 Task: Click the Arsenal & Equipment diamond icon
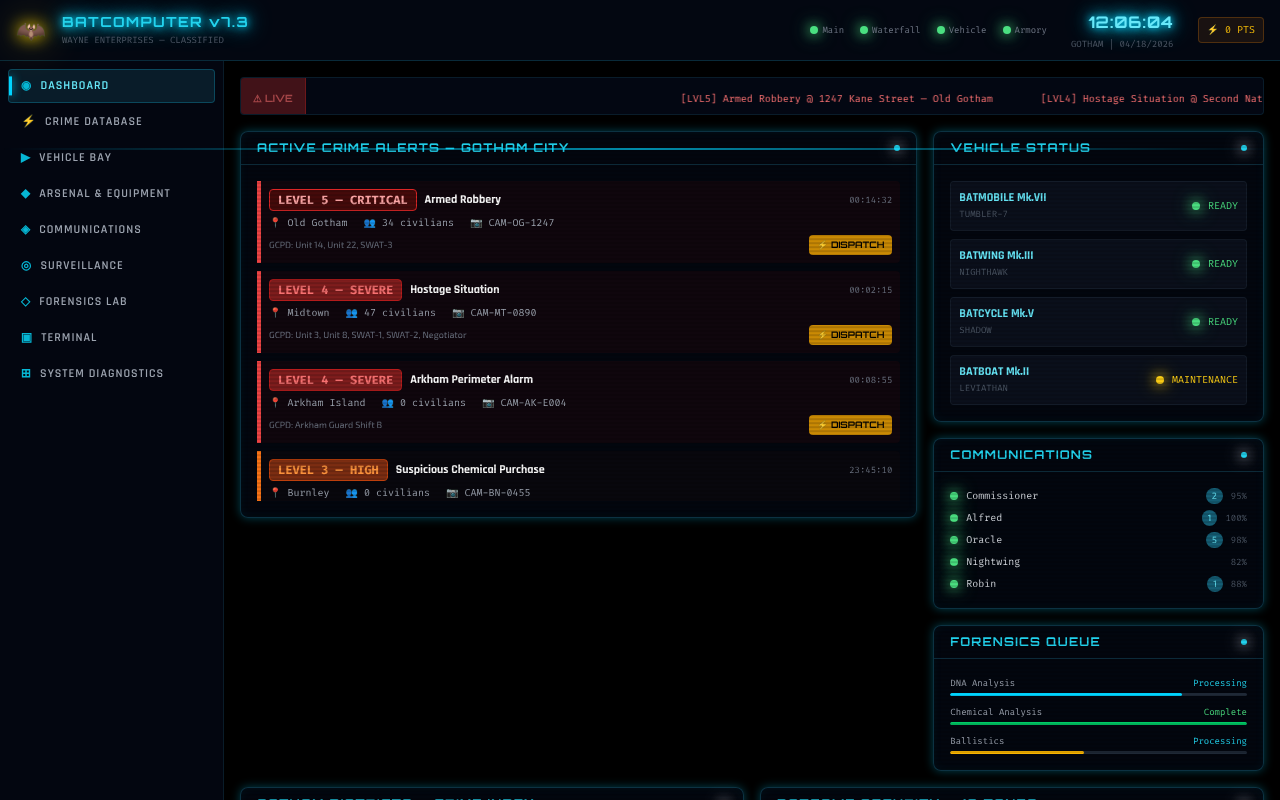25,193
